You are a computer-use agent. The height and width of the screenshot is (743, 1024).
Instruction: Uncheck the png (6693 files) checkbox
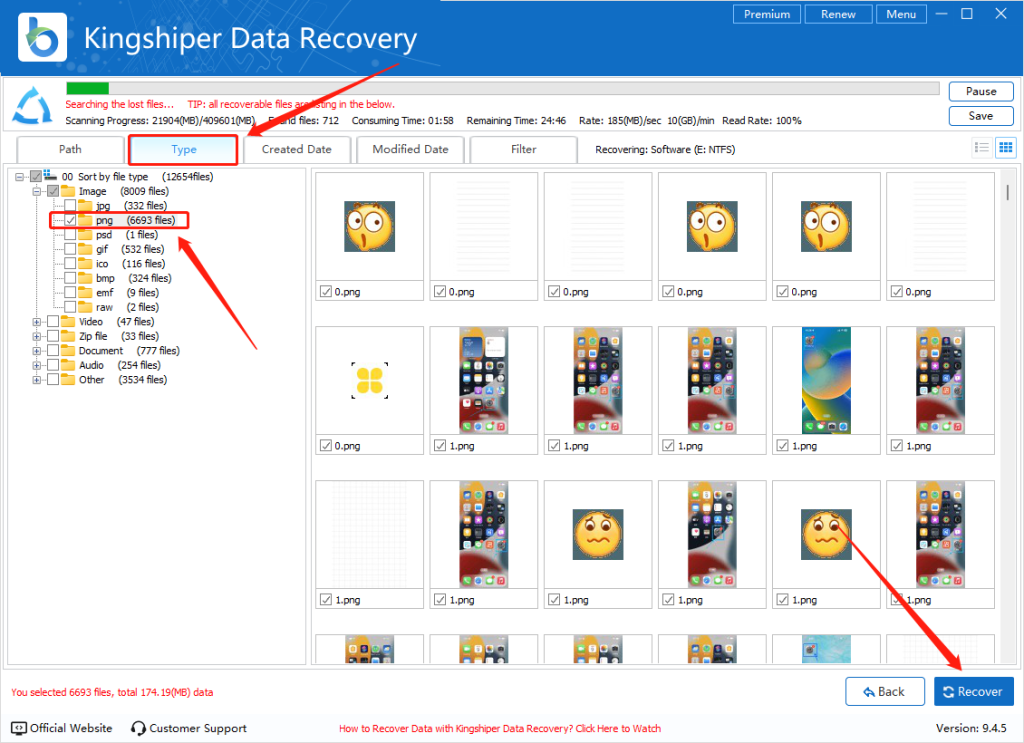(x=70, y=220)
